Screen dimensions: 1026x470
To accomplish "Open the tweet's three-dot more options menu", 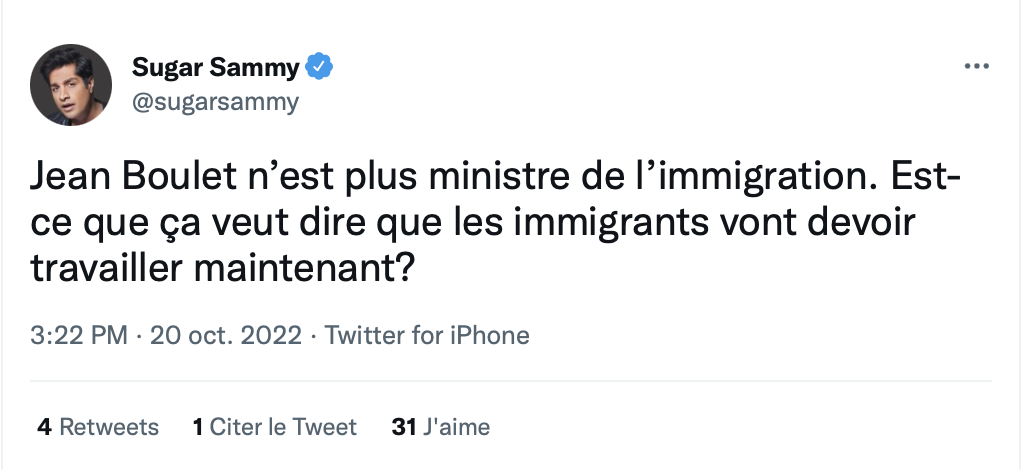I will tap(975, 67).
